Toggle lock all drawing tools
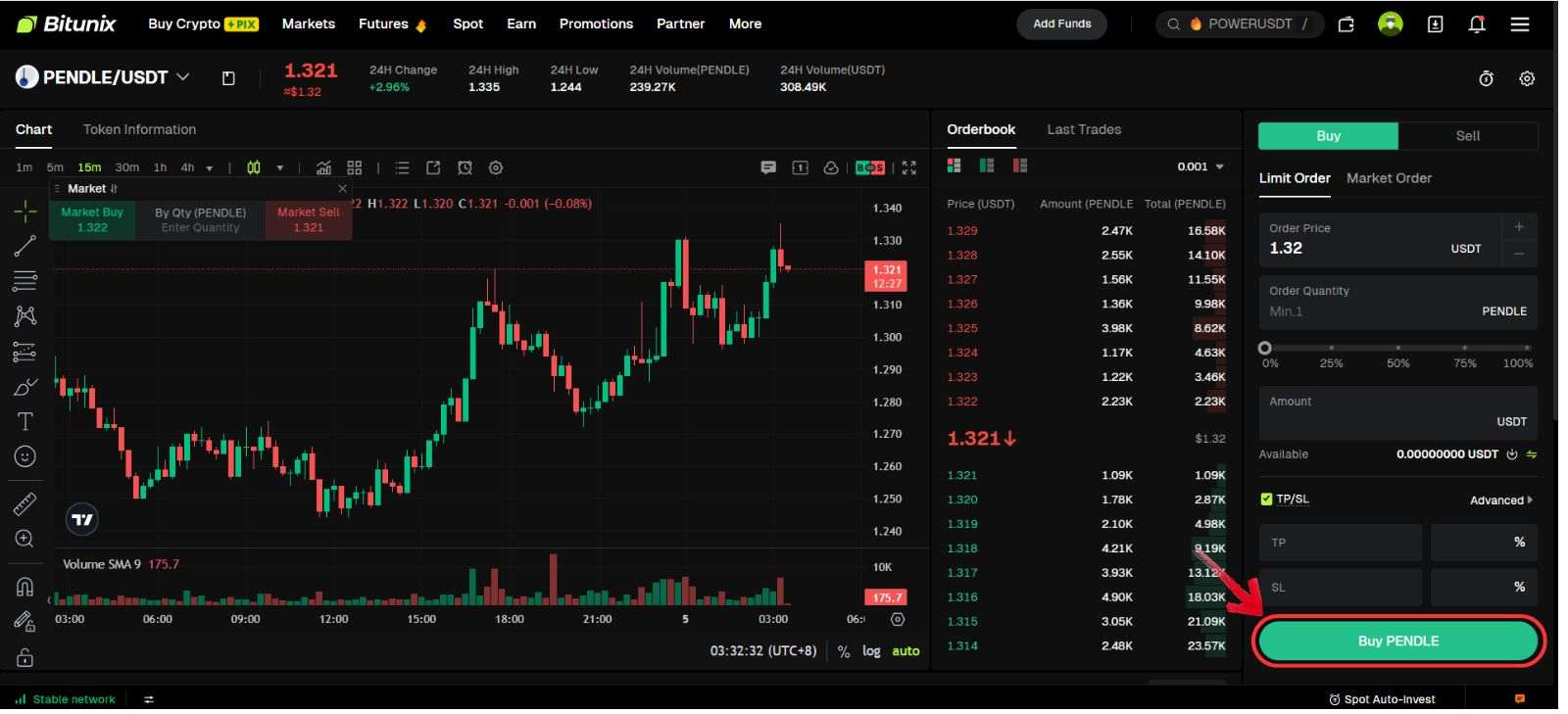The height and width of the screenshot is (714, 1568). 25,656
